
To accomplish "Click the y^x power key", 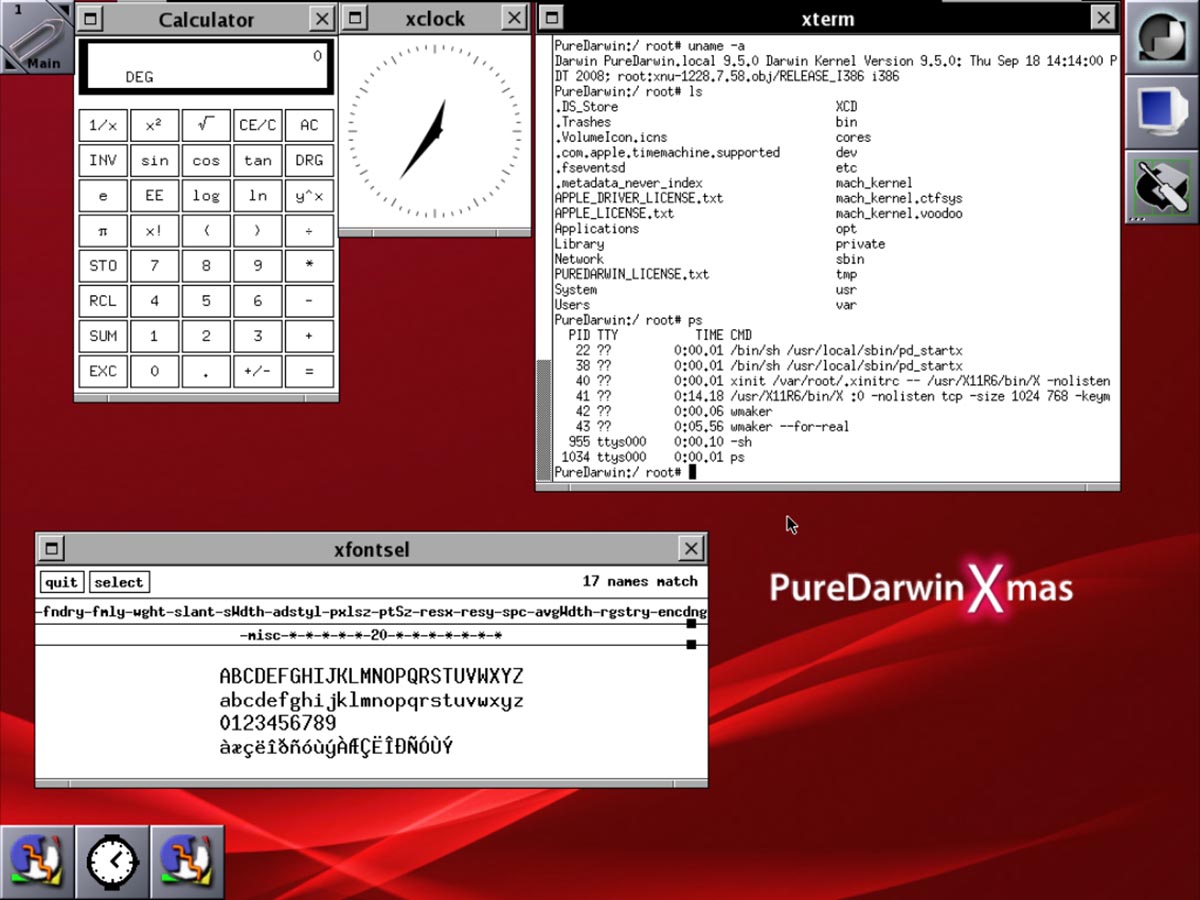I will tap(309, 195).
